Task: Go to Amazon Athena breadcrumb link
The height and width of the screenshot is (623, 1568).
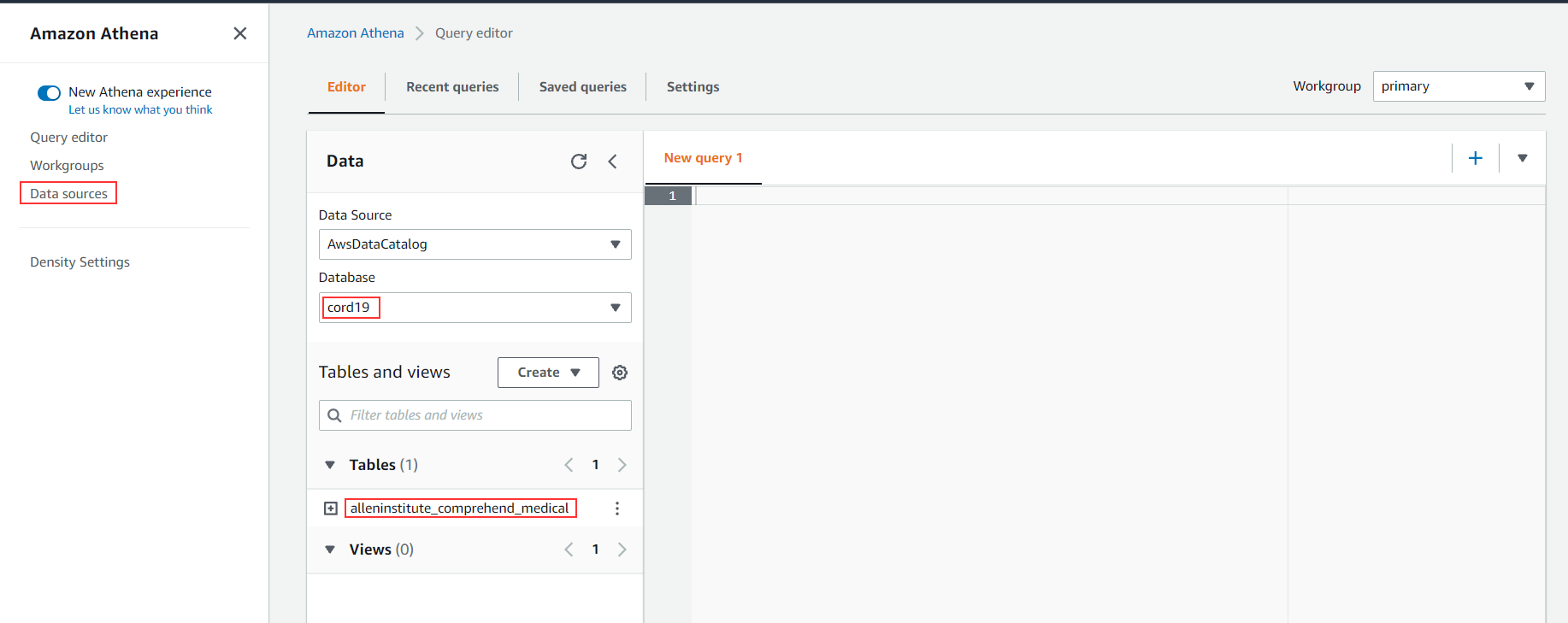Action: (x=356, y=33)
